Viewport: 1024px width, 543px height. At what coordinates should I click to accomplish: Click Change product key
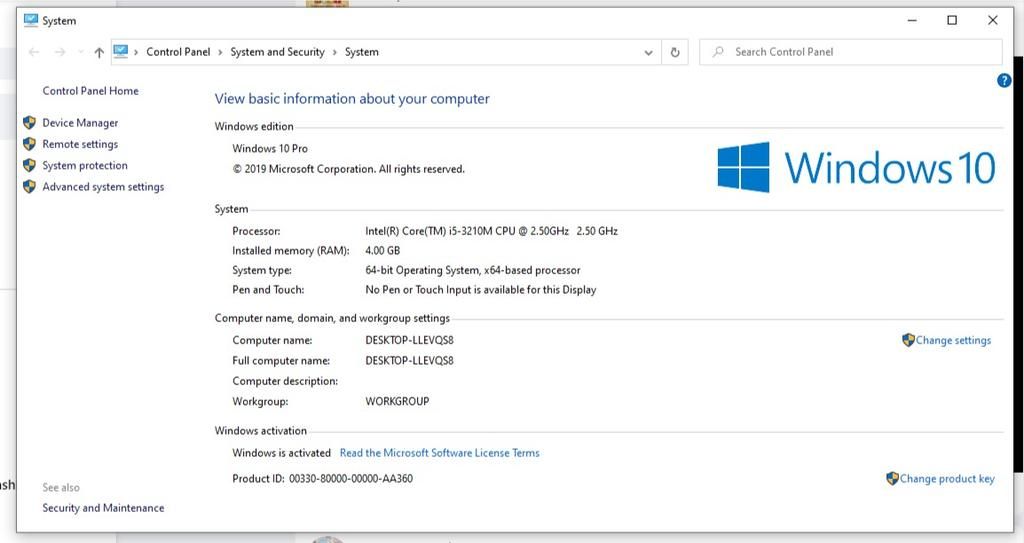pos(947,479)
